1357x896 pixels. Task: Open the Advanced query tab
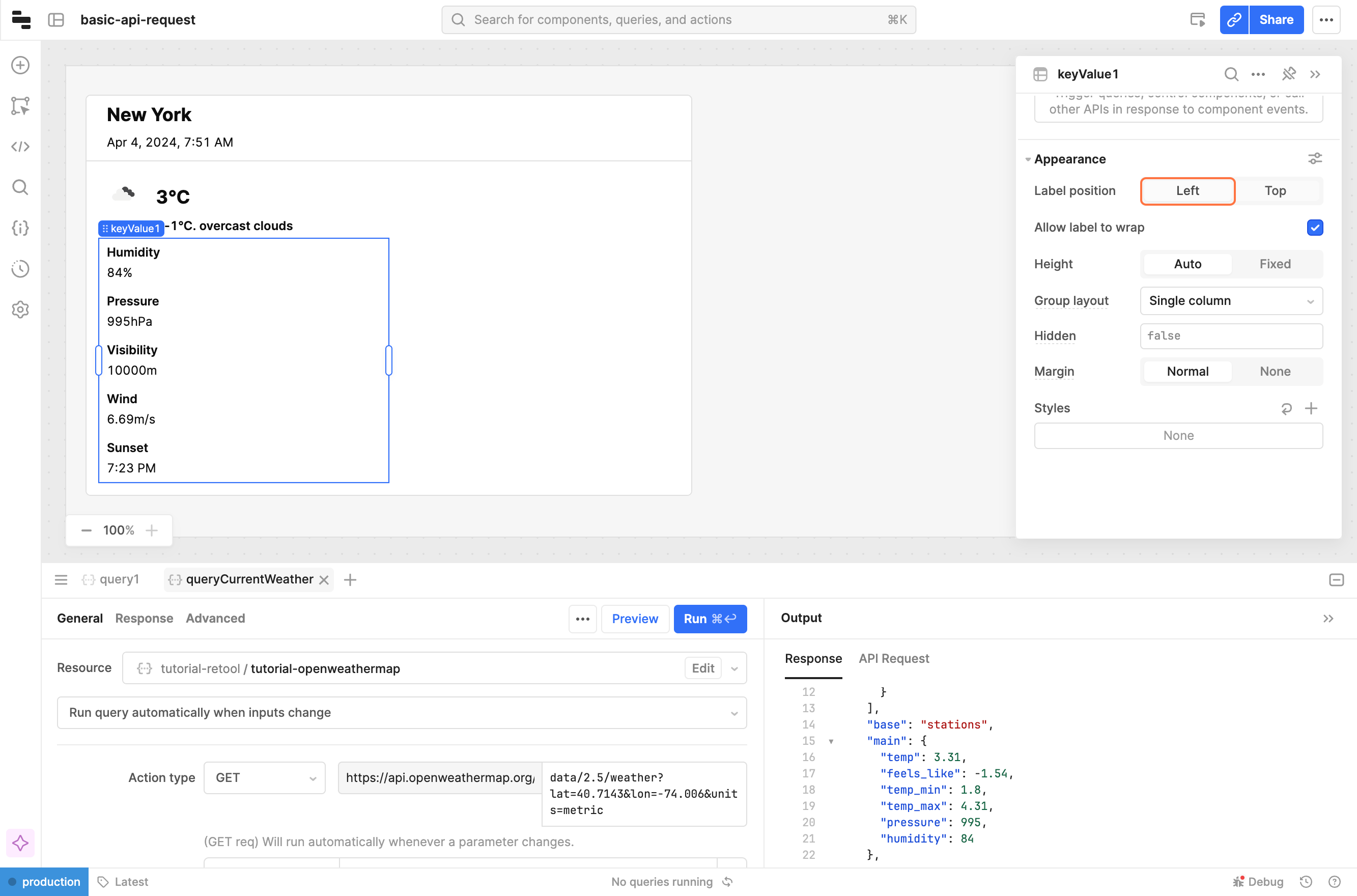tap(215, 618)
